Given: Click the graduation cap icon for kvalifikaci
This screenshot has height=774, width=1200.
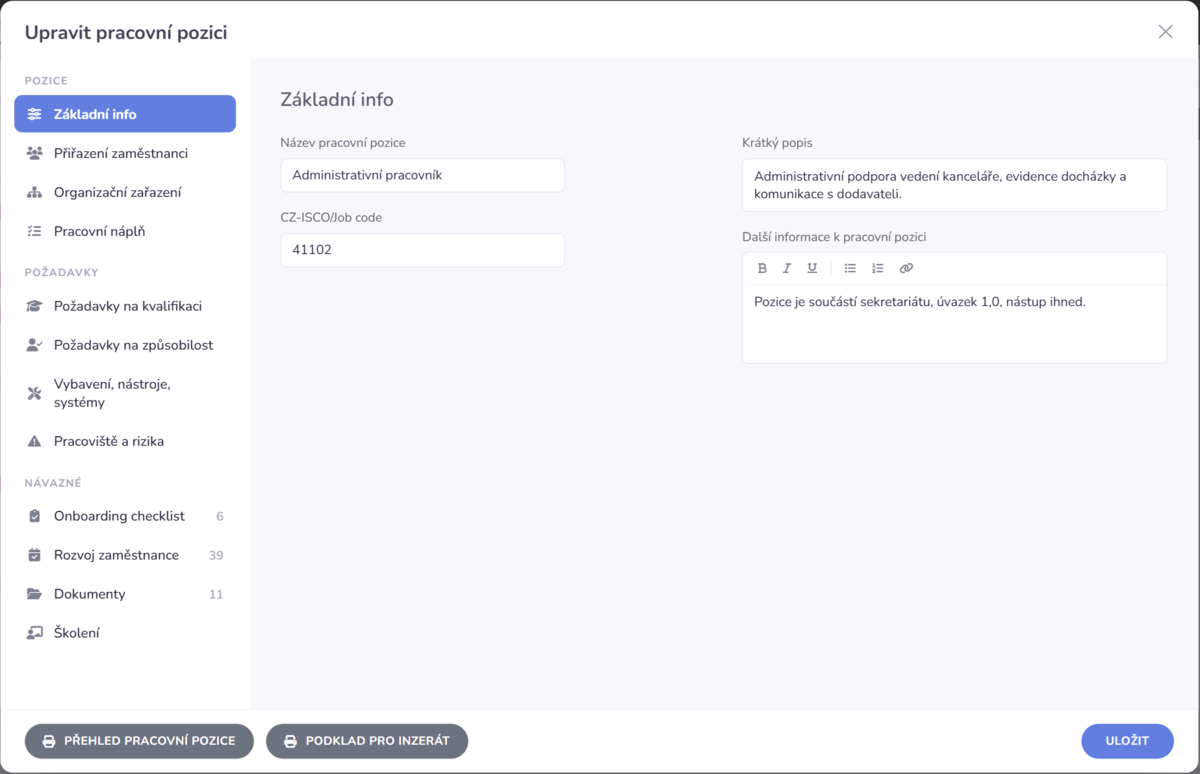Looking at the screenshot, I should [35, 306].
